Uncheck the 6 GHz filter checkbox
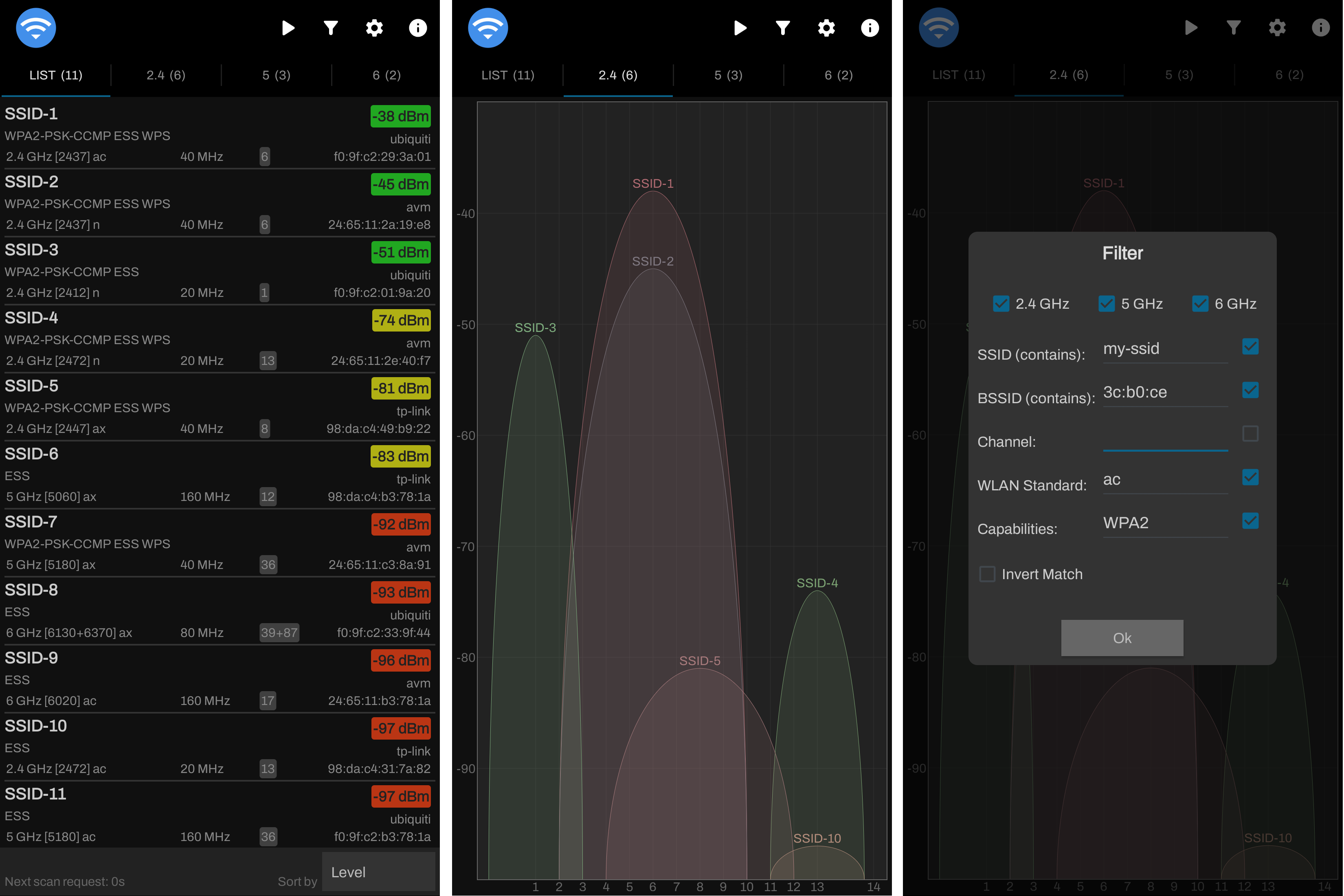1344x896 pixels. pyautogui.click(x=1200, y=303)
